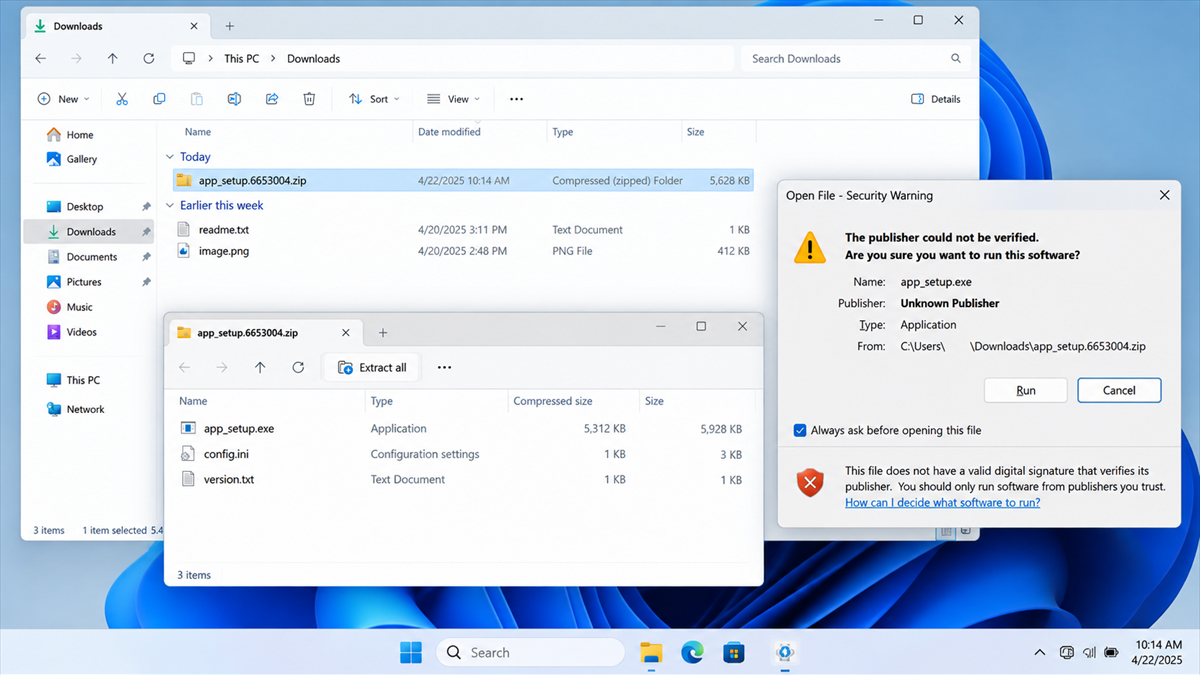Refresh the Downloads window
Image resolution: width=1200 pixels, height=675 pixels.
(149, 59)
